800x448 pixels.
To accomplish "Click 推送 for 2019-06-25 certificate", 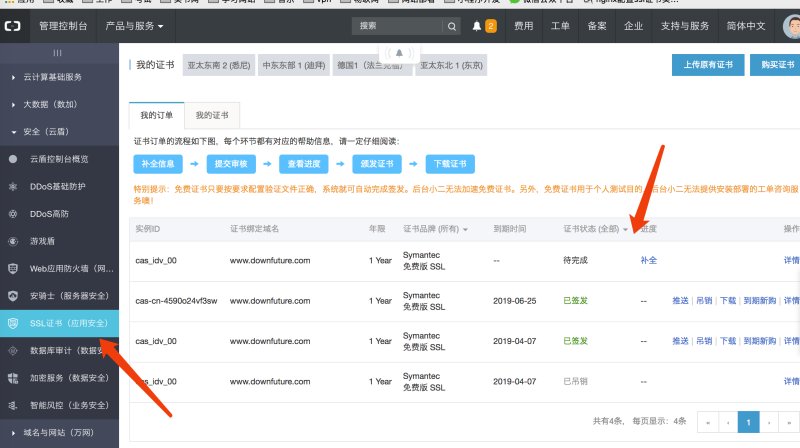I will (680, 301).
